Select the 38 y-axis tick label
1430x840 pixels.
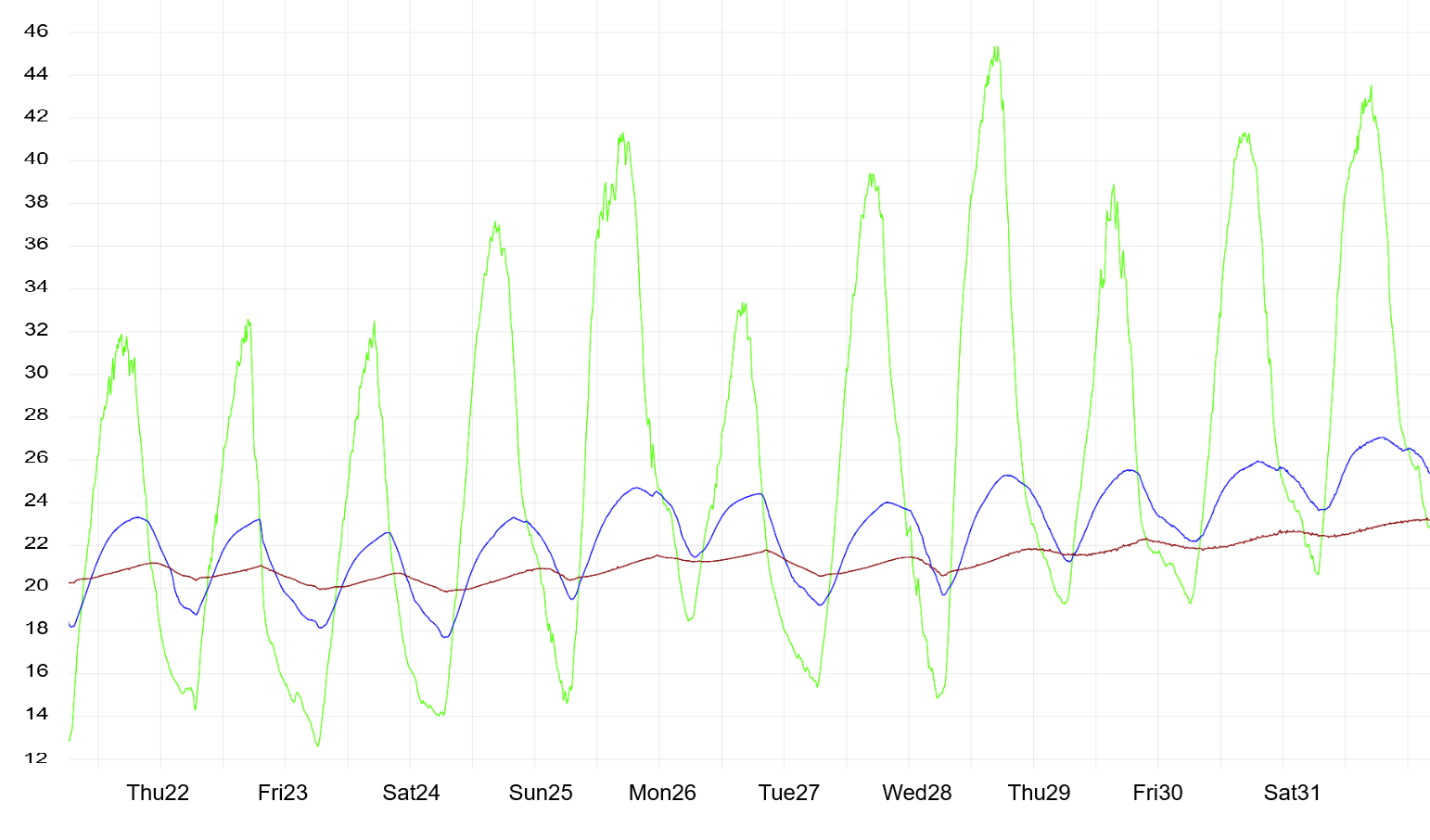[36, 202]
